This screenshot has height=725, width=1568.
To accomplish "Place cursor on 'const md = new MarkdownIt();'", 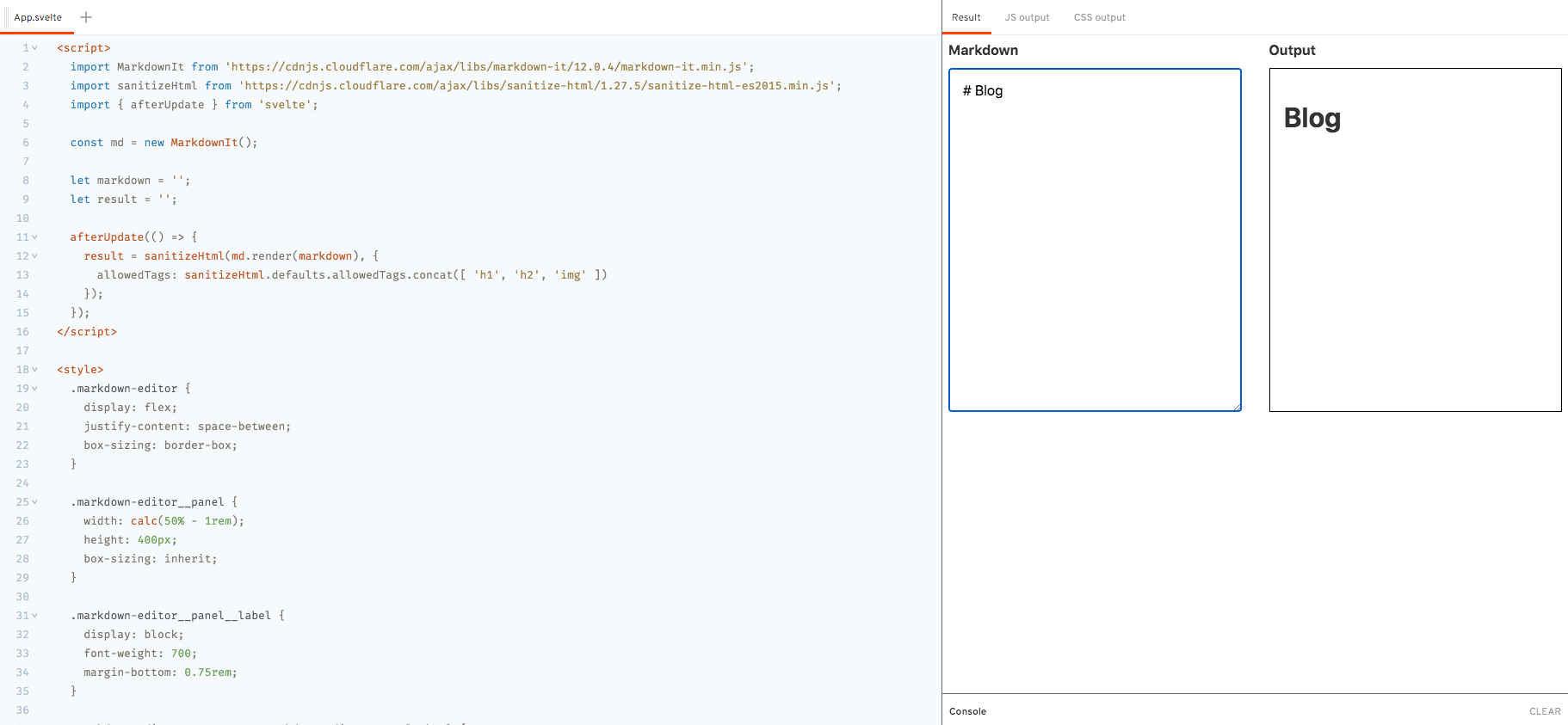I will [x=164, y=143].
